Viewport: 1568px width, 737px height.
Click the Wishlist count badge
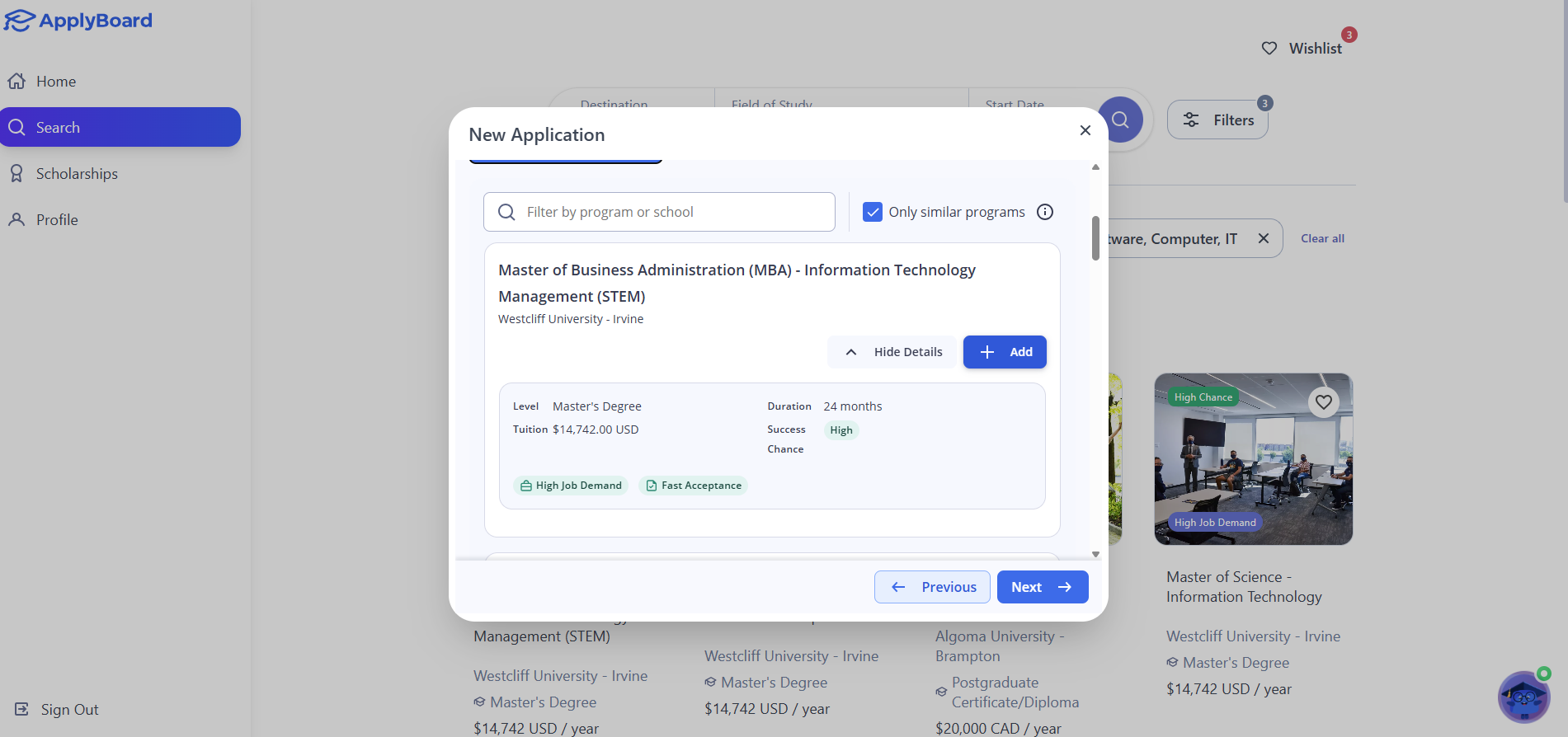[1349, 35]
